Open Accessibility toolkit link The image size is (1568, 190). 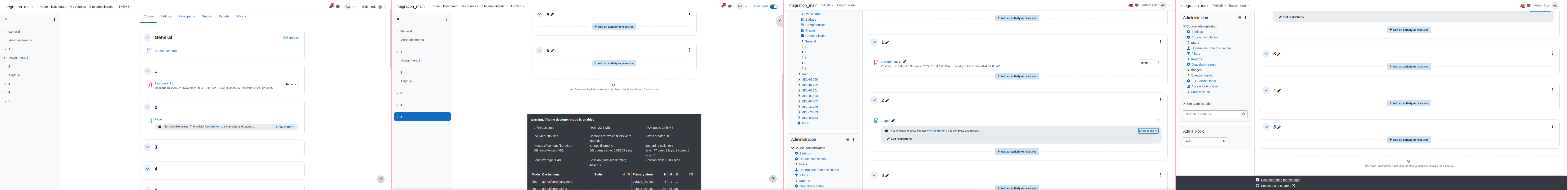[x=1205, y=87]
